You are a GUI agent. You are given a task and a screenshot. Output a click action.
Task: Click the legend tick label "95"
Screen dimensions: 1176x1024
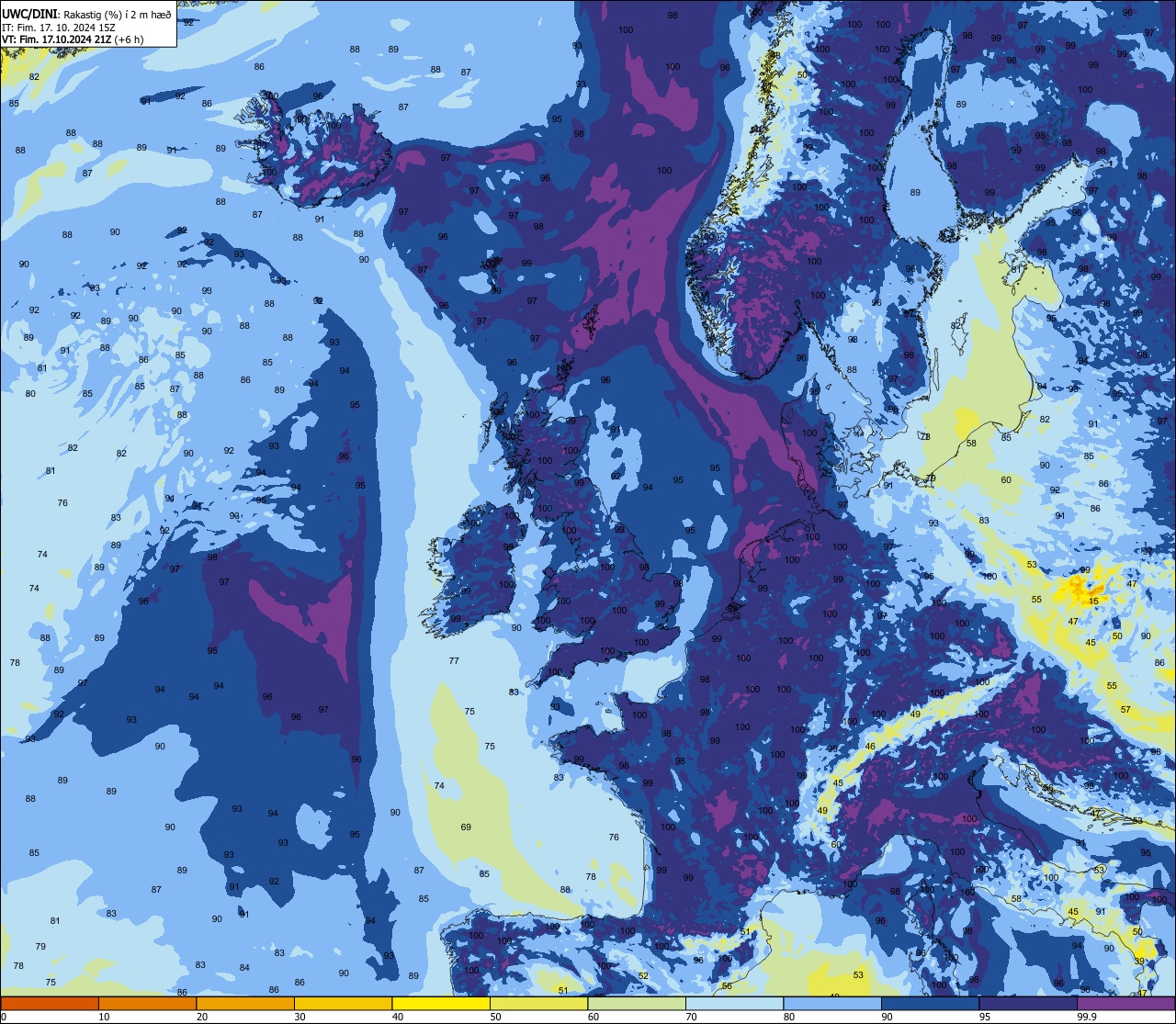pyautogui.click(x=985, y=1017)
